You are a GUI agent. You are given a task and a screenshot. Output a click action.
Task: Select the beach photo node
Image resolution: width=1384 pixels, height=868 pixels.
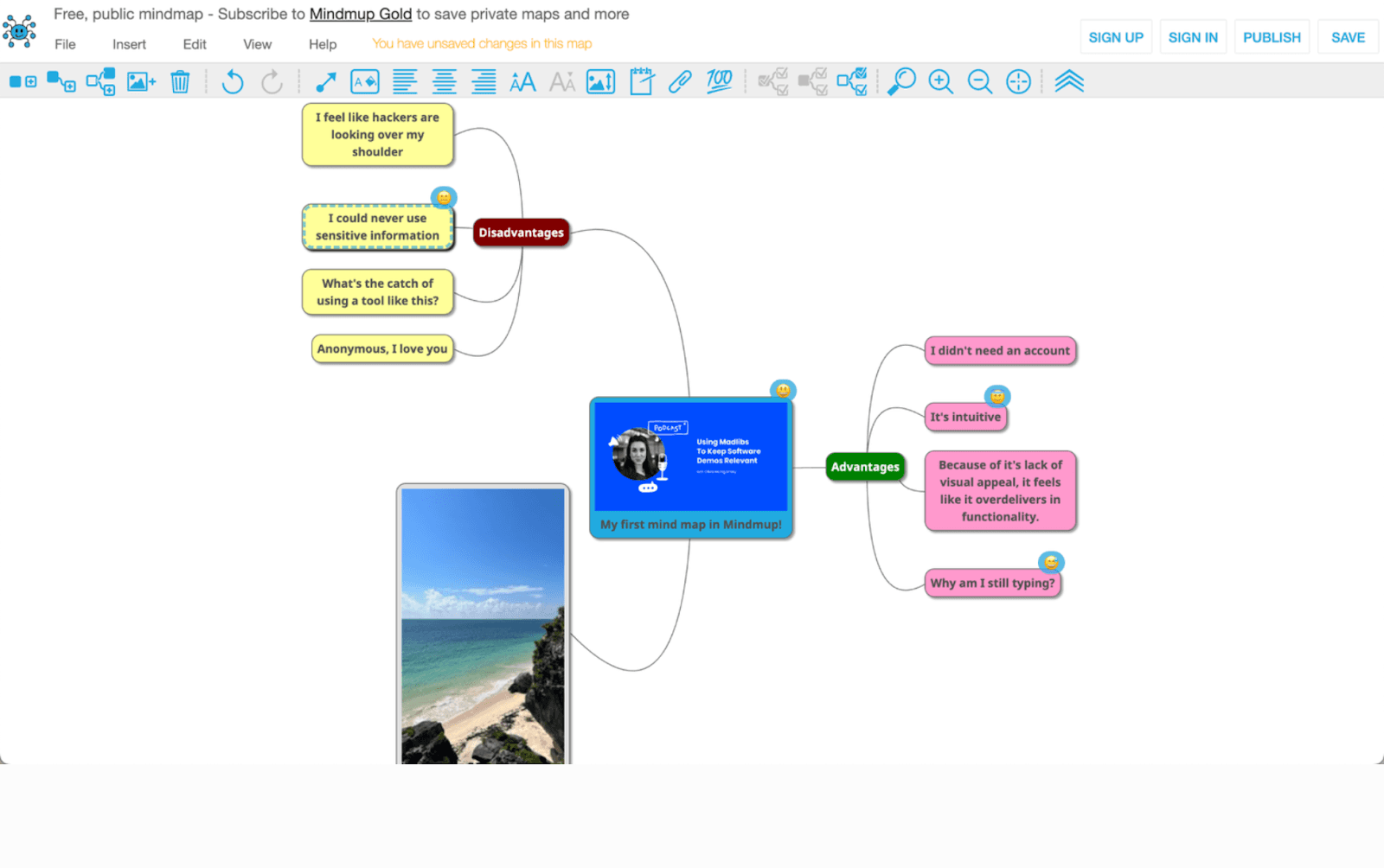pyautogui.click(x=483, y=624)
